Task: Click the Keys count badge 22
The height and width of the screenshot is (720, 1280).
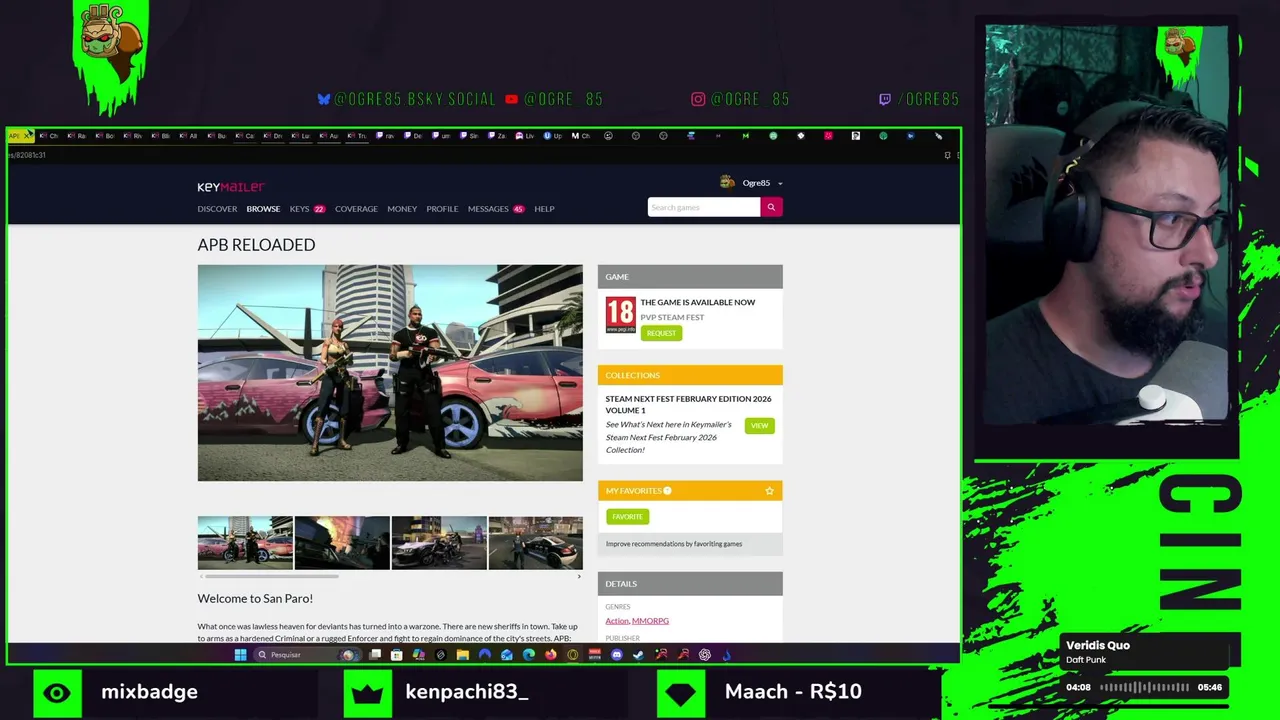Action: coord(319,209)
